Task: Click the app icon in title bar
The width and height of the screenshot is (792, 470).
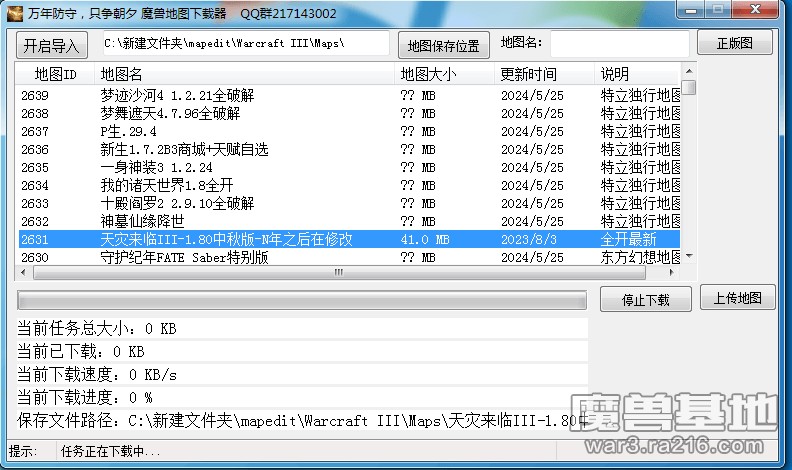Action: [x=15, y=13]
